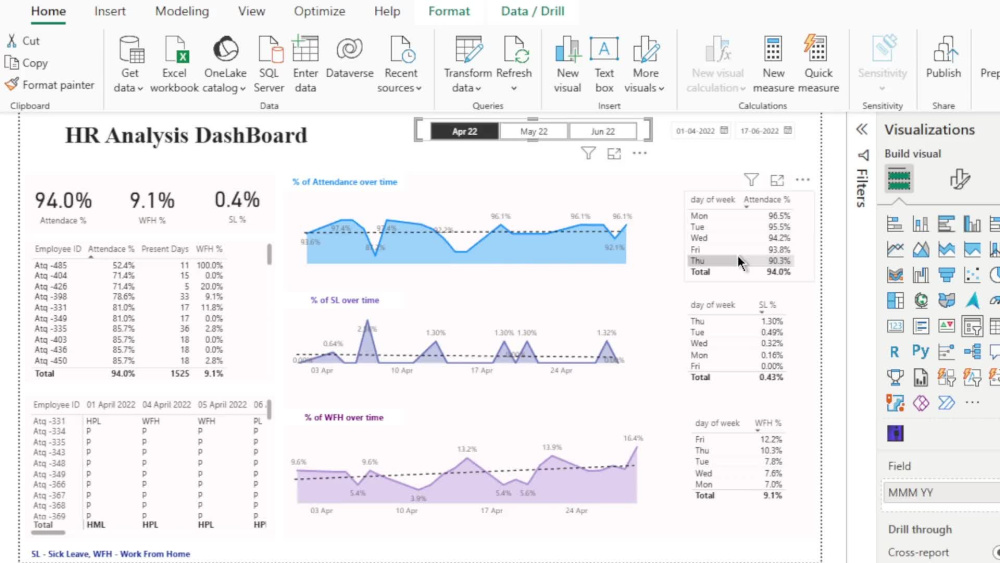Open More options for the month slicer
Viewport: 1000px width, 563px height.
pyautogui.click(x=640, y=153)
